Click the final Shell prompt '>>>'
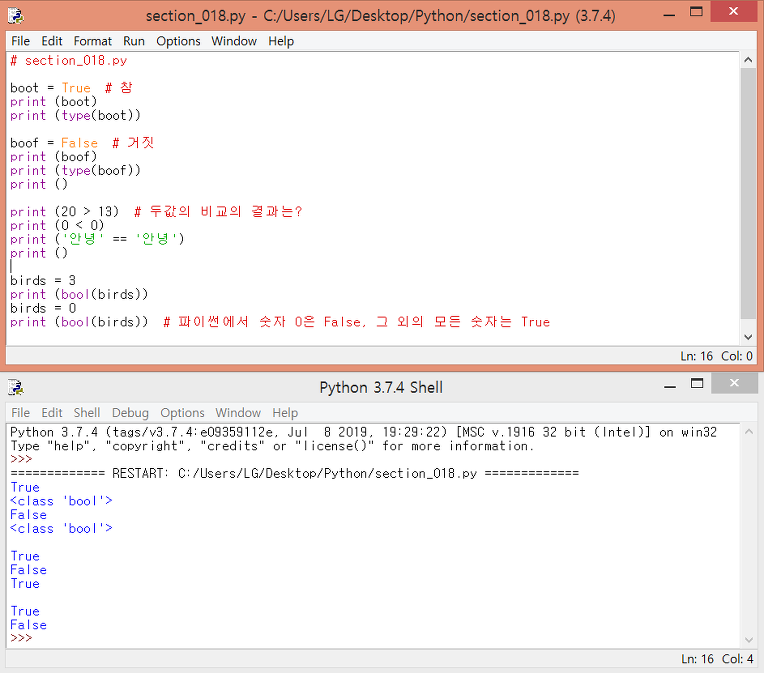Viewport: 764px width, 673px height. click(x=21, y=638)
